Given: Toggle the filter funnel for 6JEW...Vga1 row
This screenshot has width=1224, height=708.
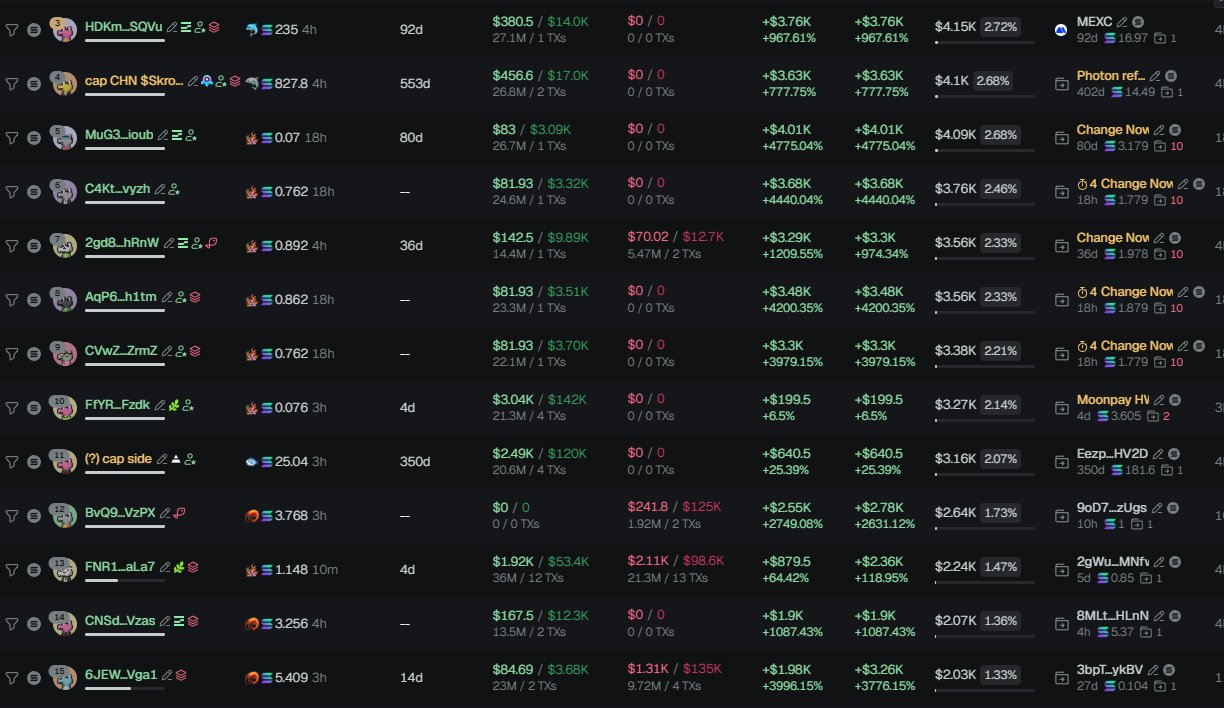Looking at the screenshot, I should (x=12, y=678).
